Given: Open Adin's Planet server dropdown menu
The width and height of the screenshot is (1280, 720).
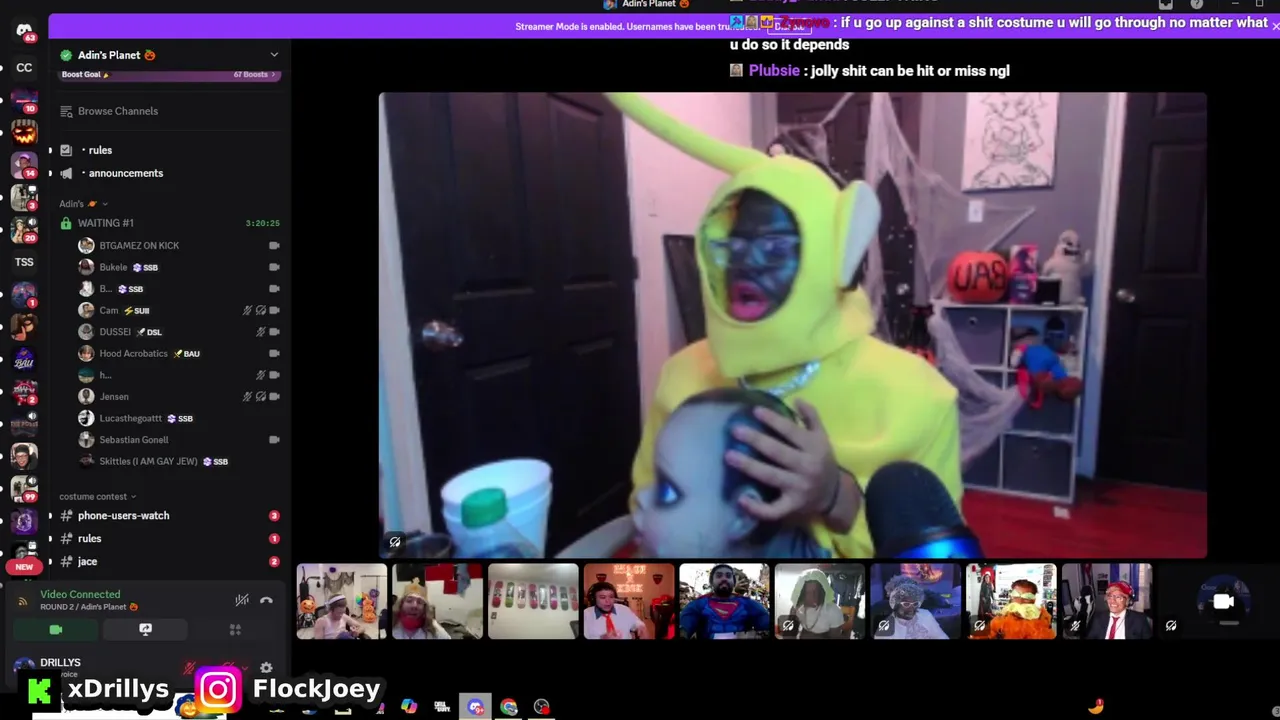Looking at the screenshot, I should coord(274,55).
